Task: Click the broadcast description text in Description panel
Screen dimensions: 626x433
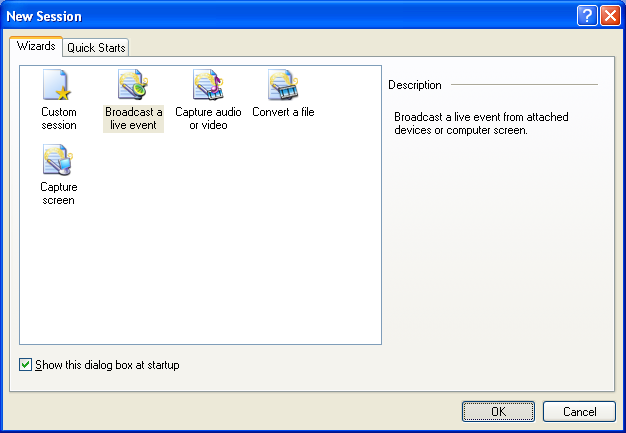Action: click(480, 124)
